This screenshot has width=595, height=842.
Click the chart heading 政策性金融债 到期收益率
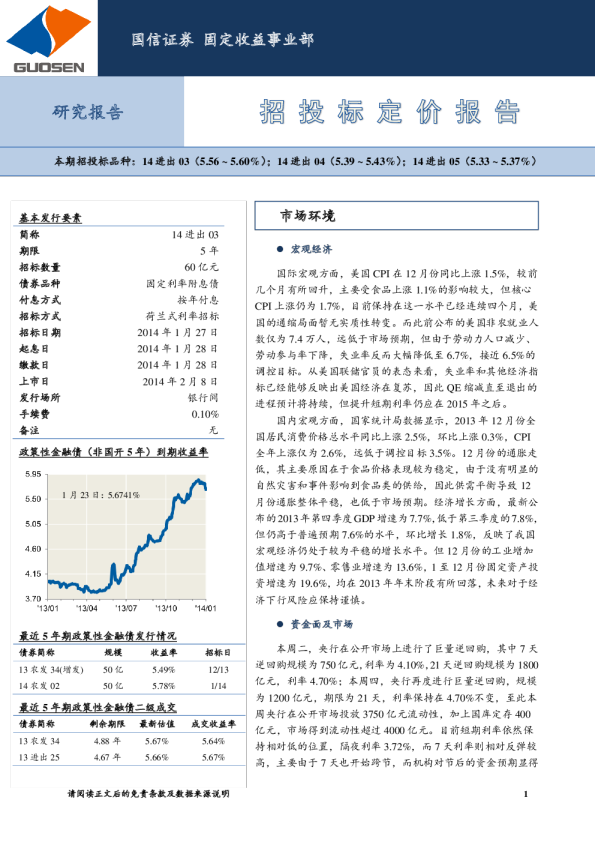[x=113, y=452]
